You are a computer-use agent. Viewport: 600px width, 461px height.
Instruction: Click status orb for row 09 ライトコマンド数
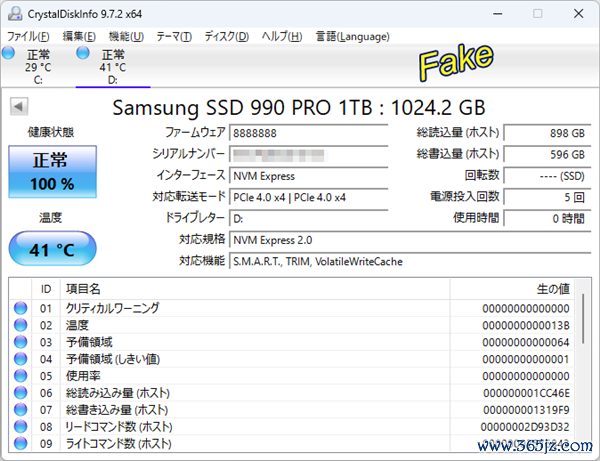point(21,443)
